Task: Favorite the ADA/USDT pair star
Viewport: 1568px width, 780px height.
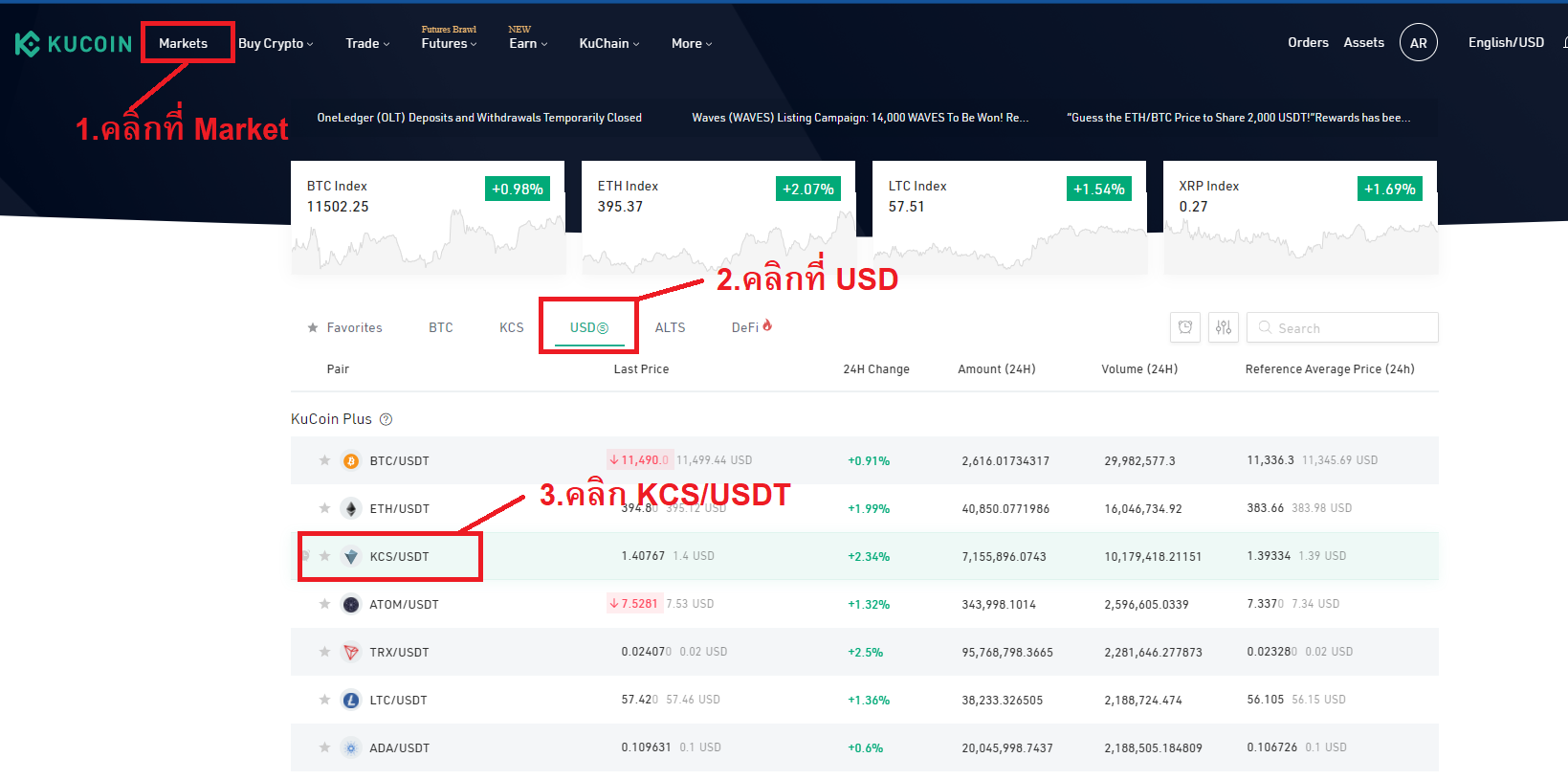Action: [x=325, y=747]
